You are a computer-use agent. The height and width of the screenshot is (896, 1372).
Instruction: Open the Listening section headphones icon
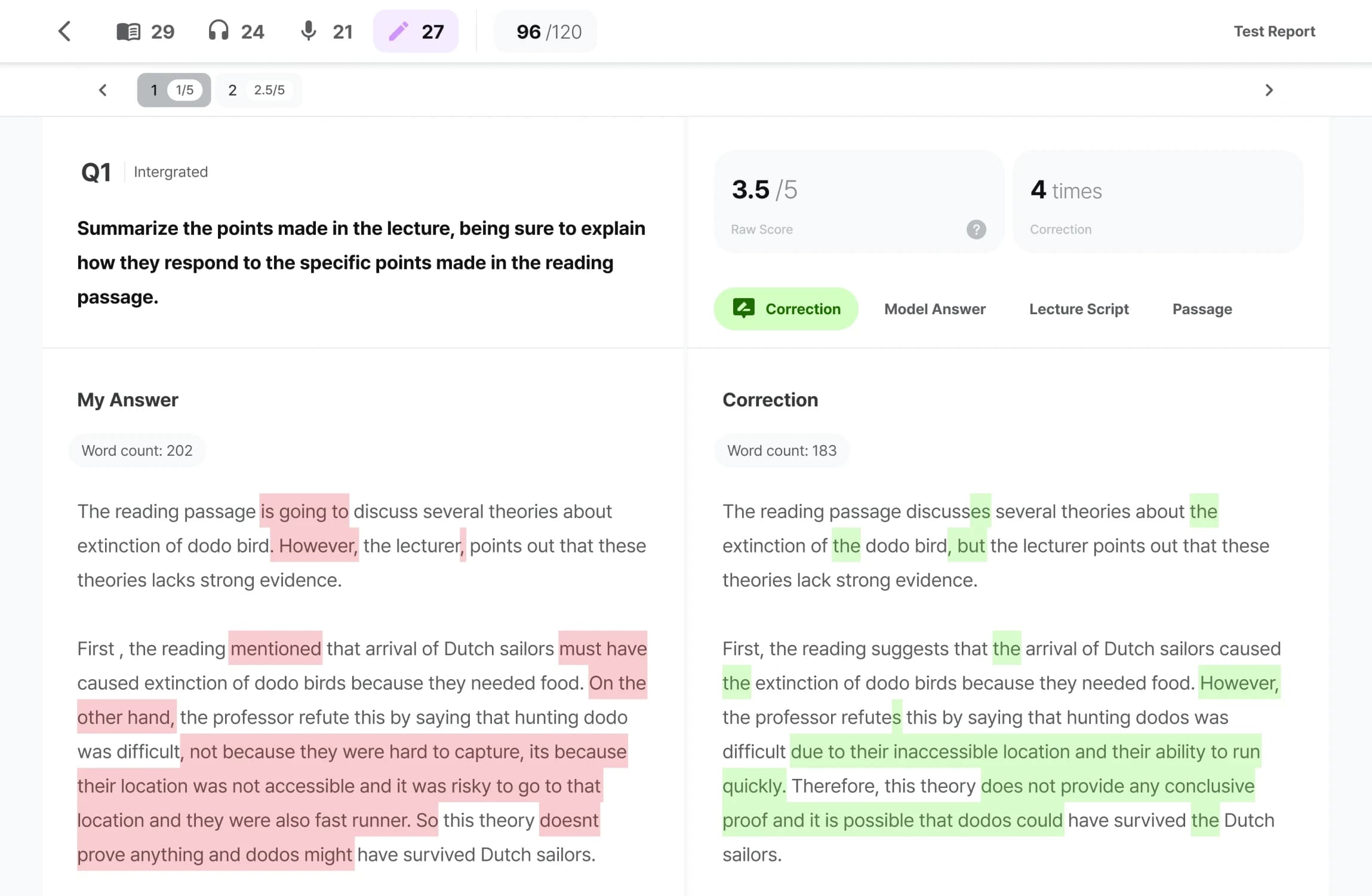click(x=219, y=30)
